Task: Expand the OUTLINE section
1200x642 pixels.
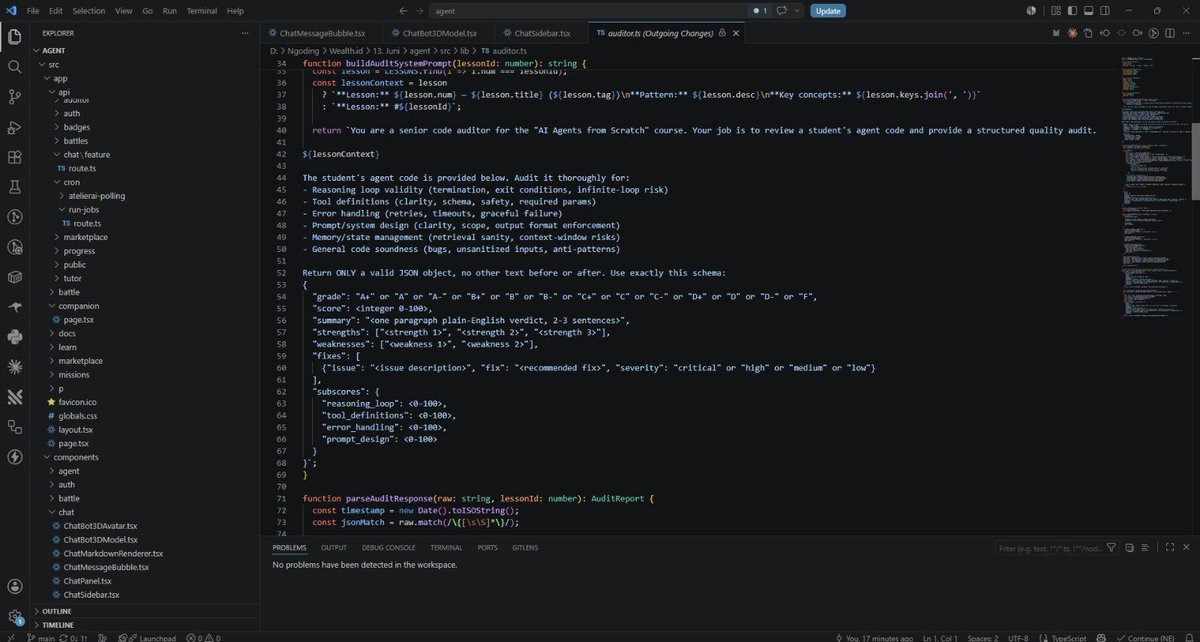Action: coord(56,610)
